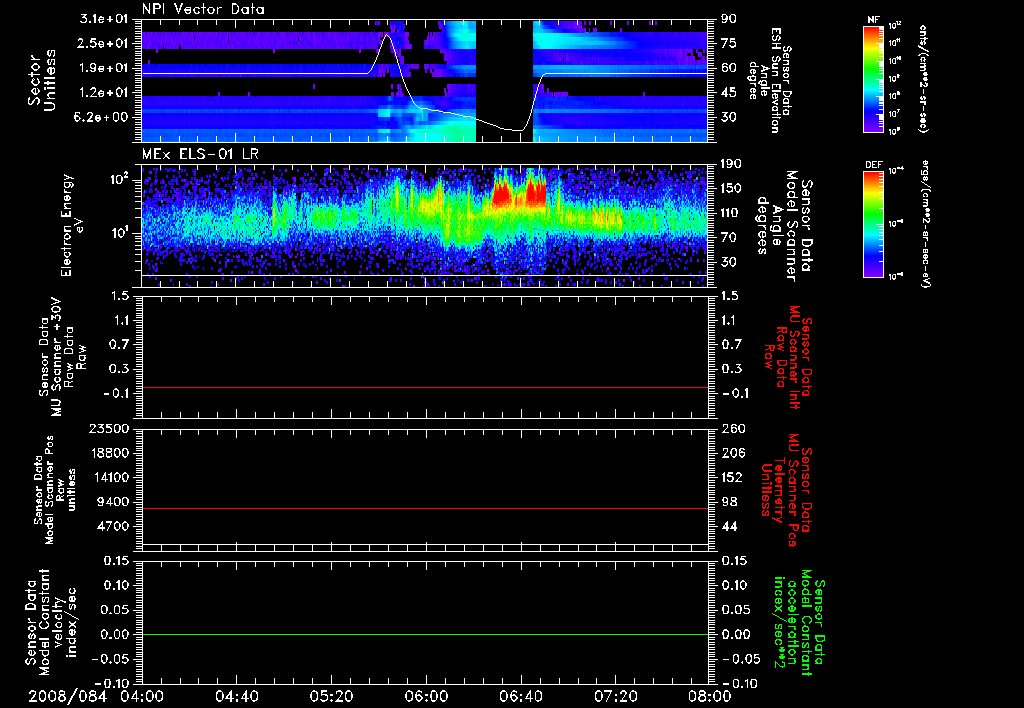The width and height of the screenshot is (1024, 708).
Task: Click the "MU Scanner +30V Raw Data" axis label
Action: pyautogui.click(x=63, y=358)
